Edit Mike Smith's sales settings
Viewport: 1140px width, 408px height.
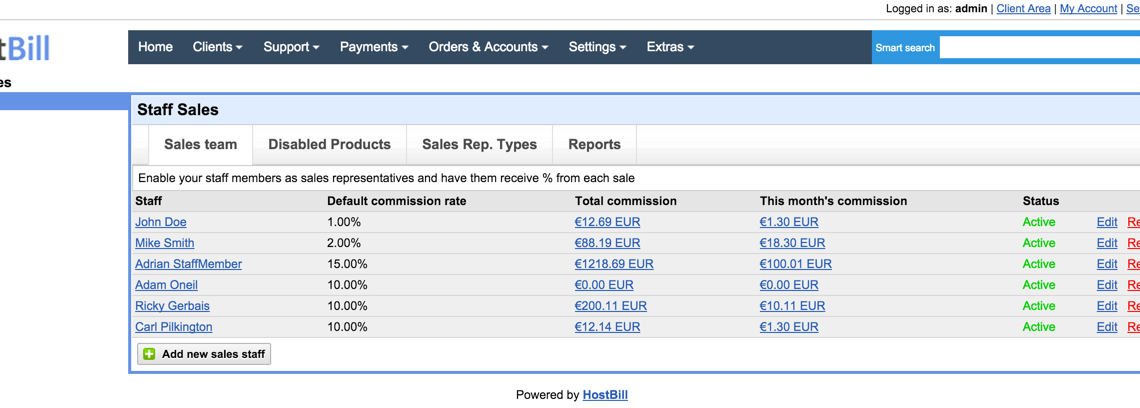(x=1107, y=243)
